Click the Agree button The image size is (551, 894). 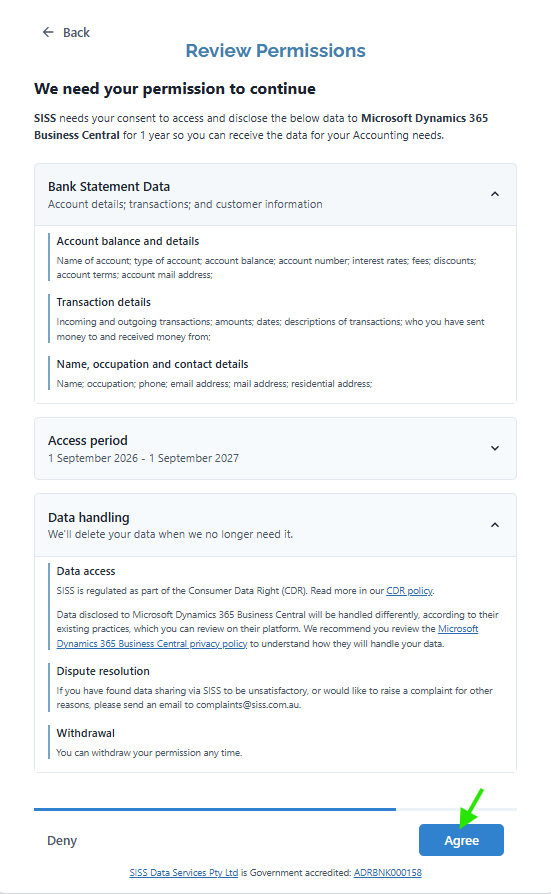pos(461,840)
